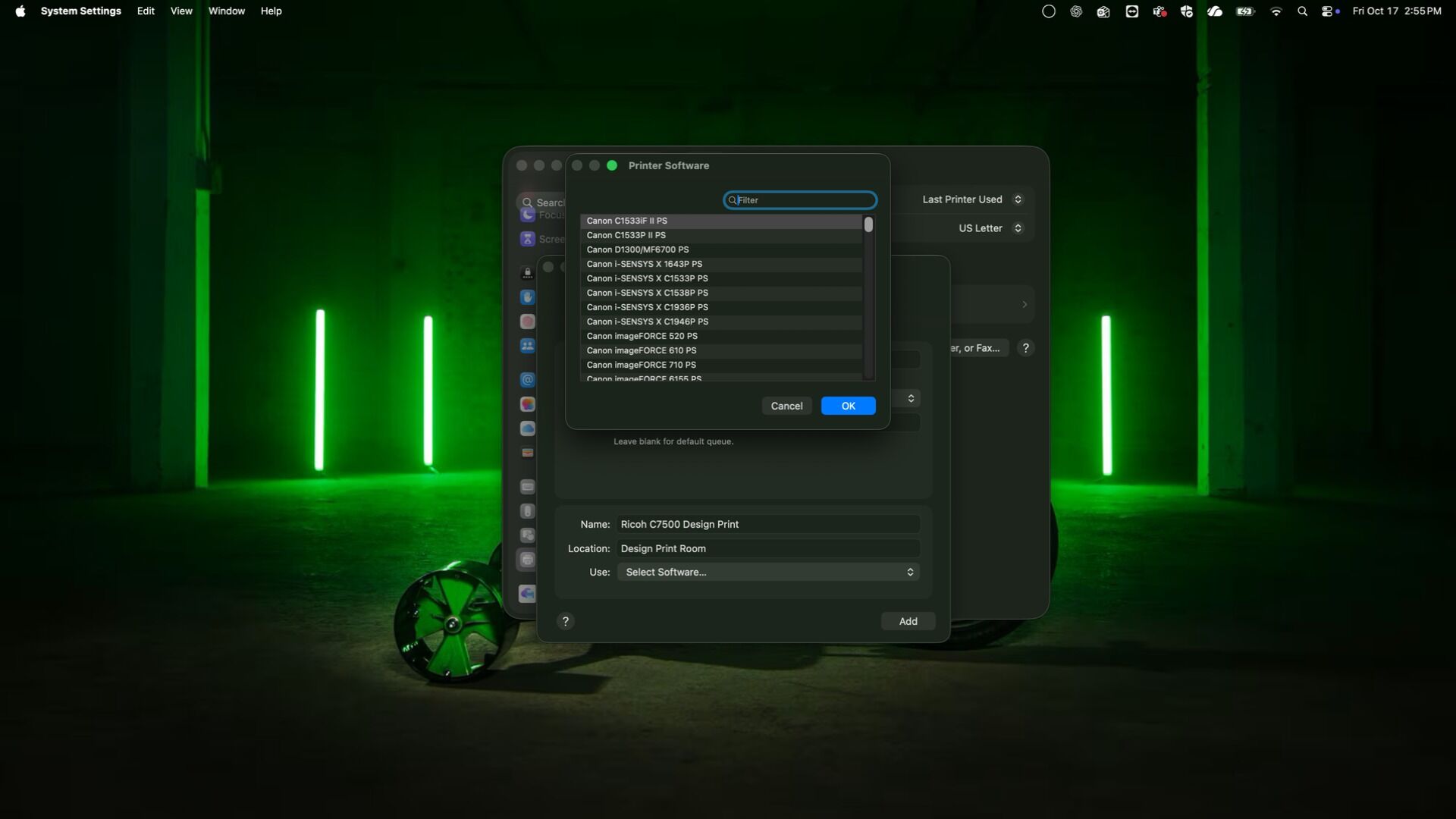
Task: Open the US Letter paper size dropdown
Action: [x=990, y=228]
